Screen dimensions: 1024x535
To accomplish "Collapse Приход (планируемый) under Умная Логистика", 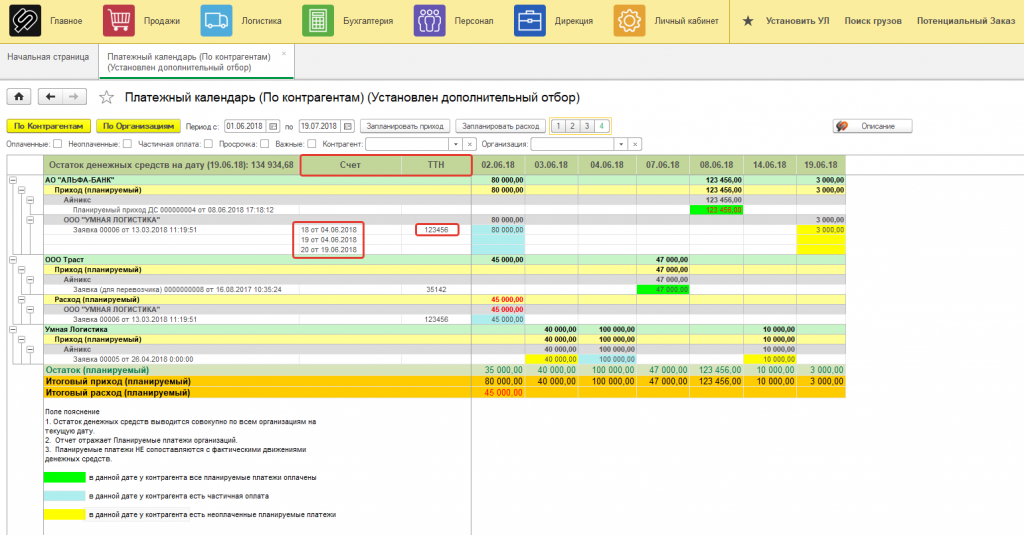I will coord(22,340).
